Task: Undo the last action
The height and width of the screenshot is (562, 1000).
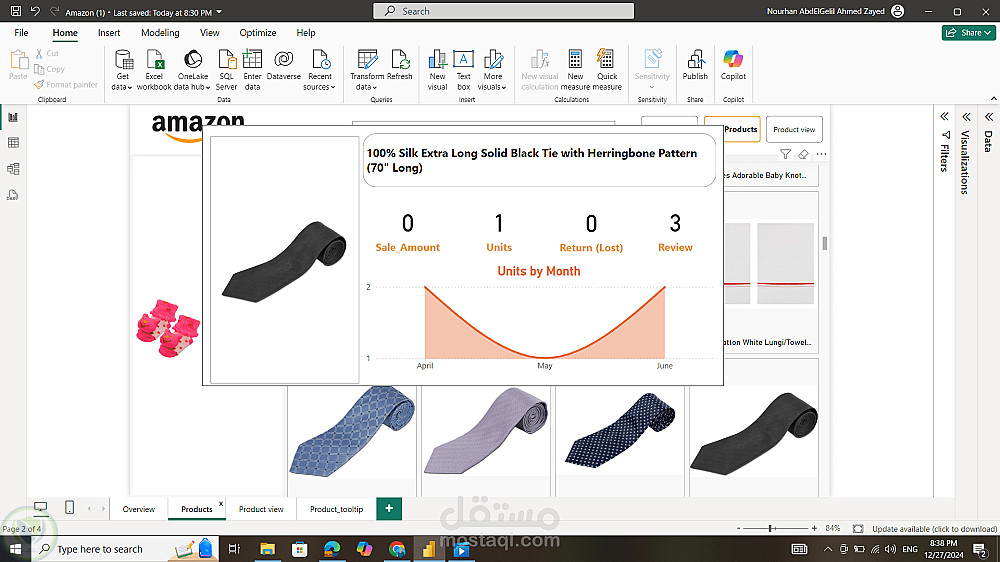Action: (x=35, y=11)
